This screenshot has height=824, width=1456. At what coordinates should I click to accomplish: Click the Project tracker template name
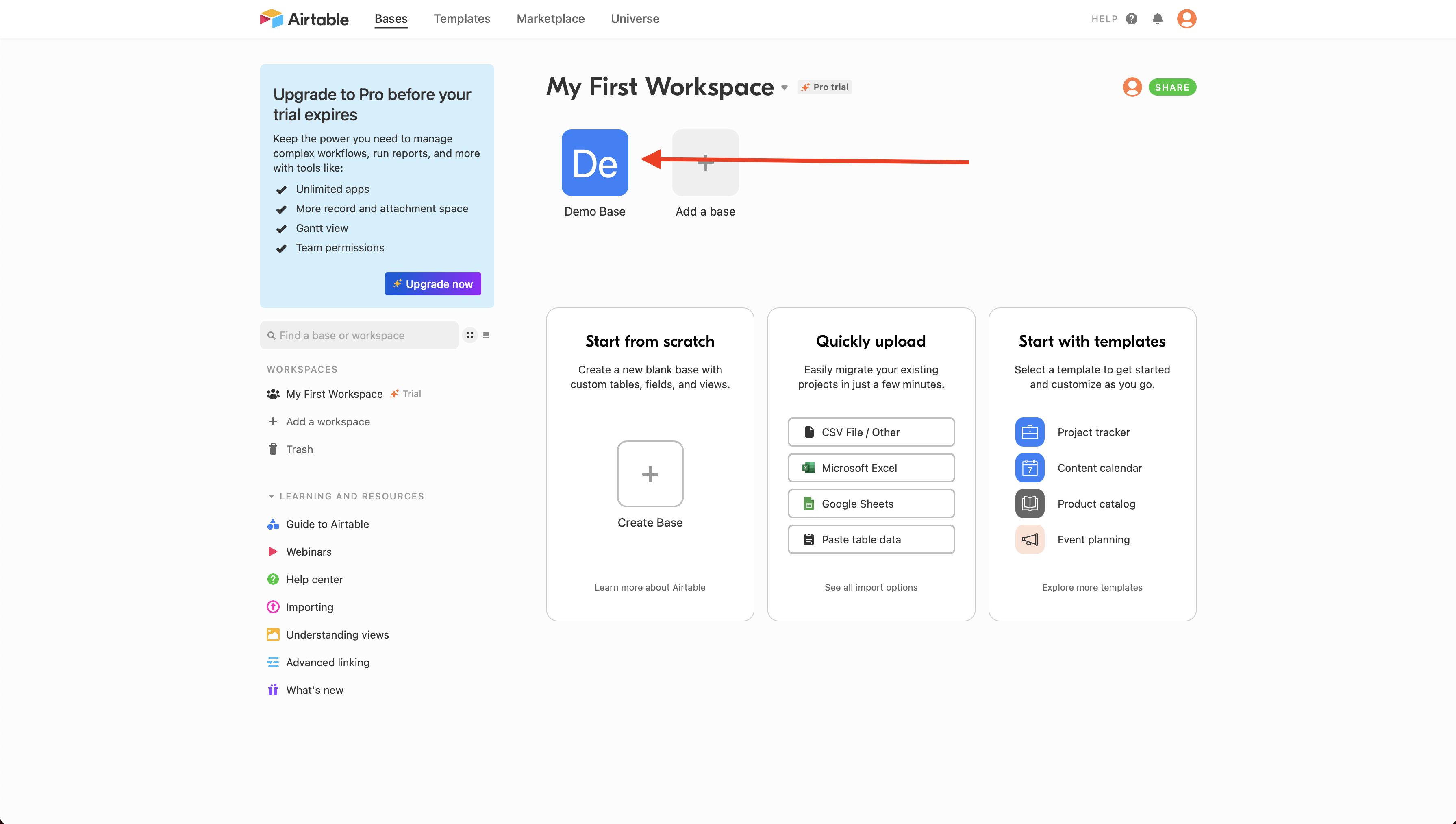tap(1093, 432)
